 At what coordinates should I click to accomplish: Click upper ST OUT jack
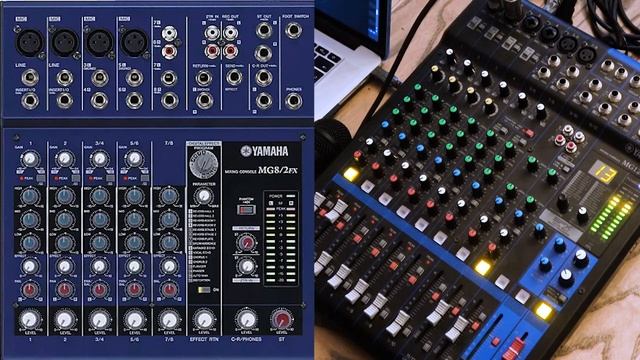pos(264,31)
